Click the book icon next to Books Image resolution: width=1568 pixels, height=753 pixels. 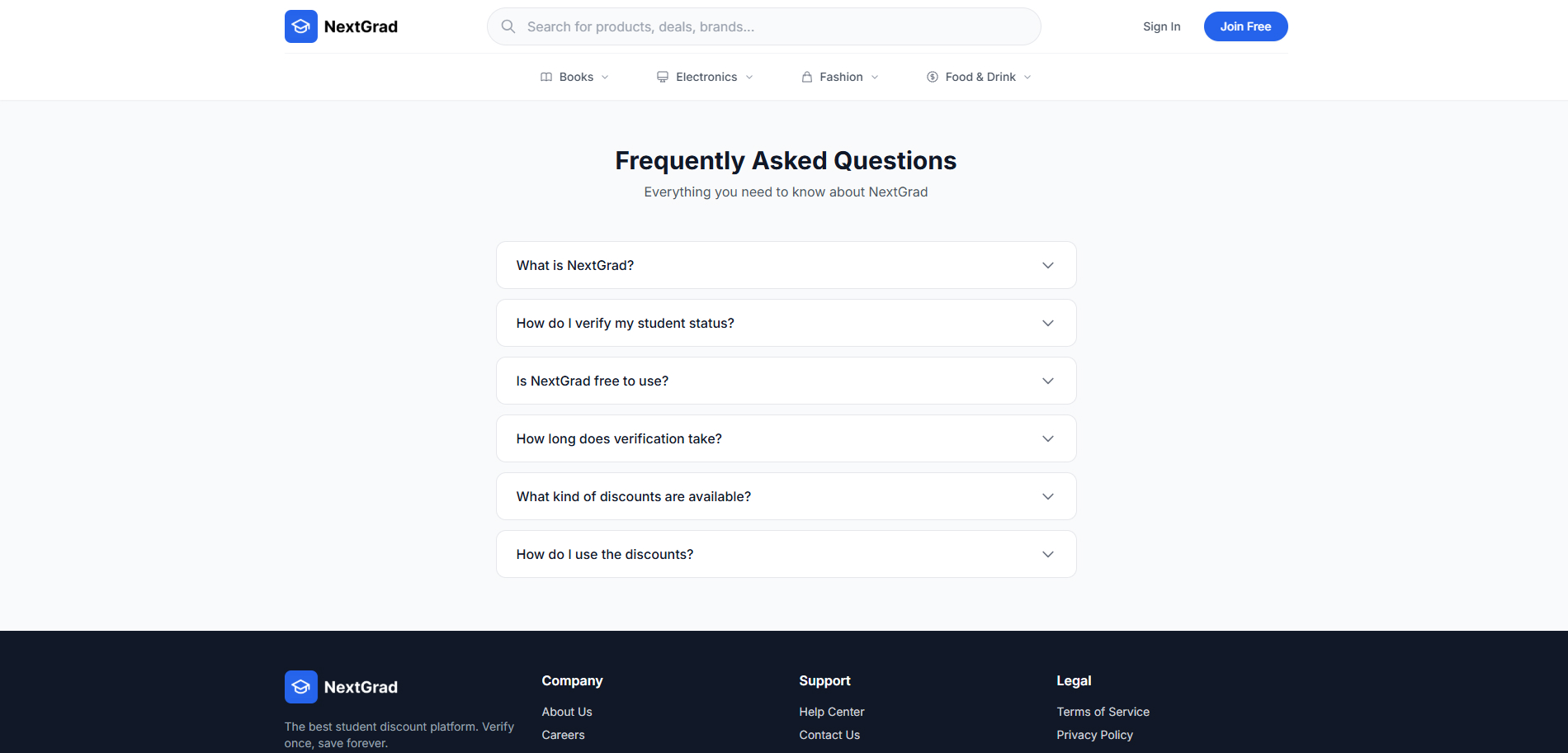545,76
